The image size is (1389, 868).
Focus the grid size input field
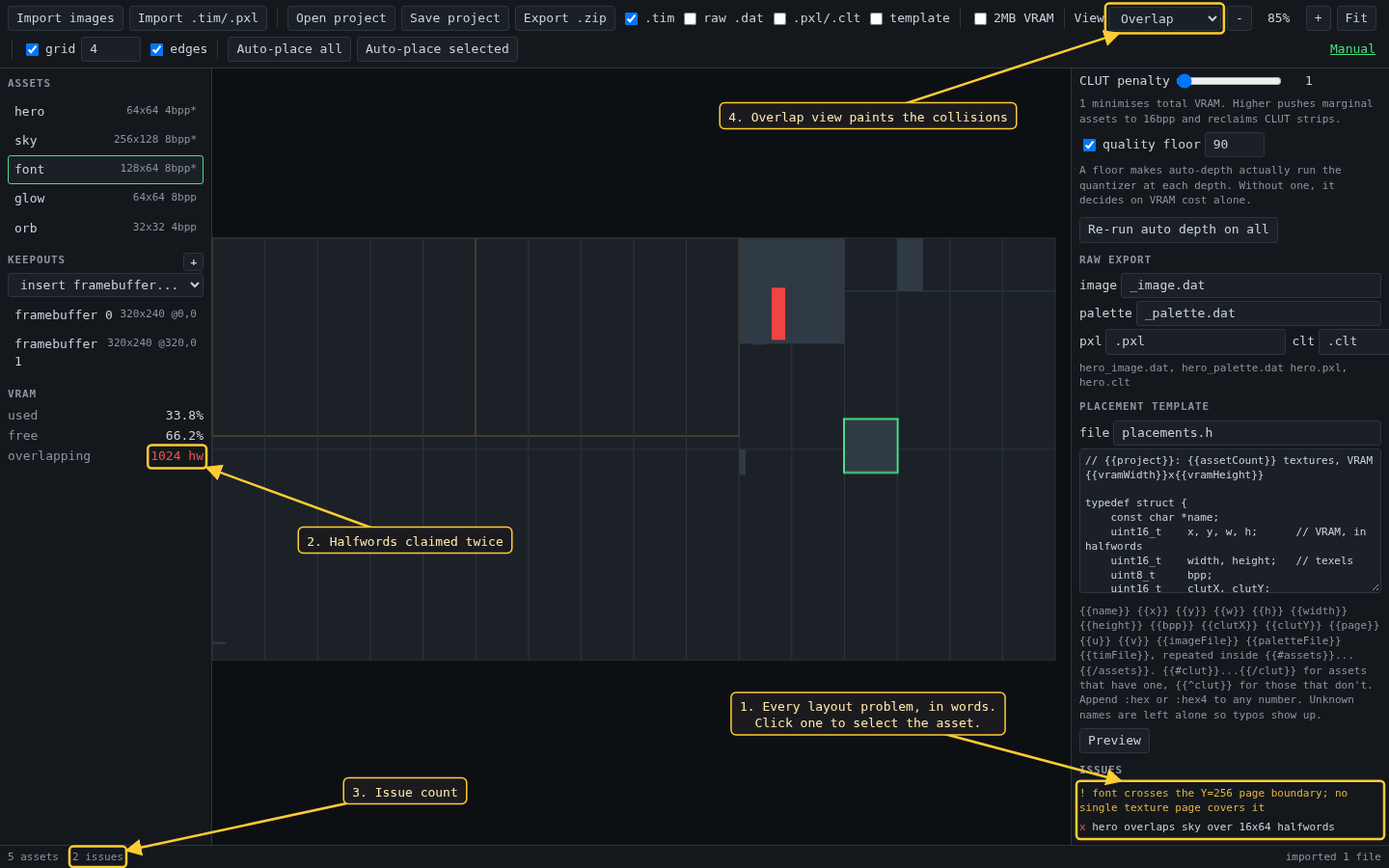111,49
